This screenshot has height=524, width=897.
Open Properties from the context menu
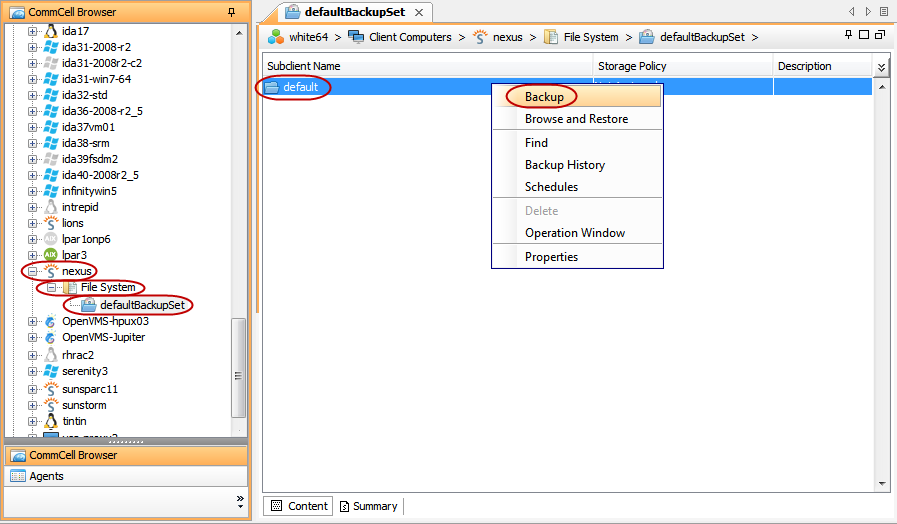pos(551,257)
